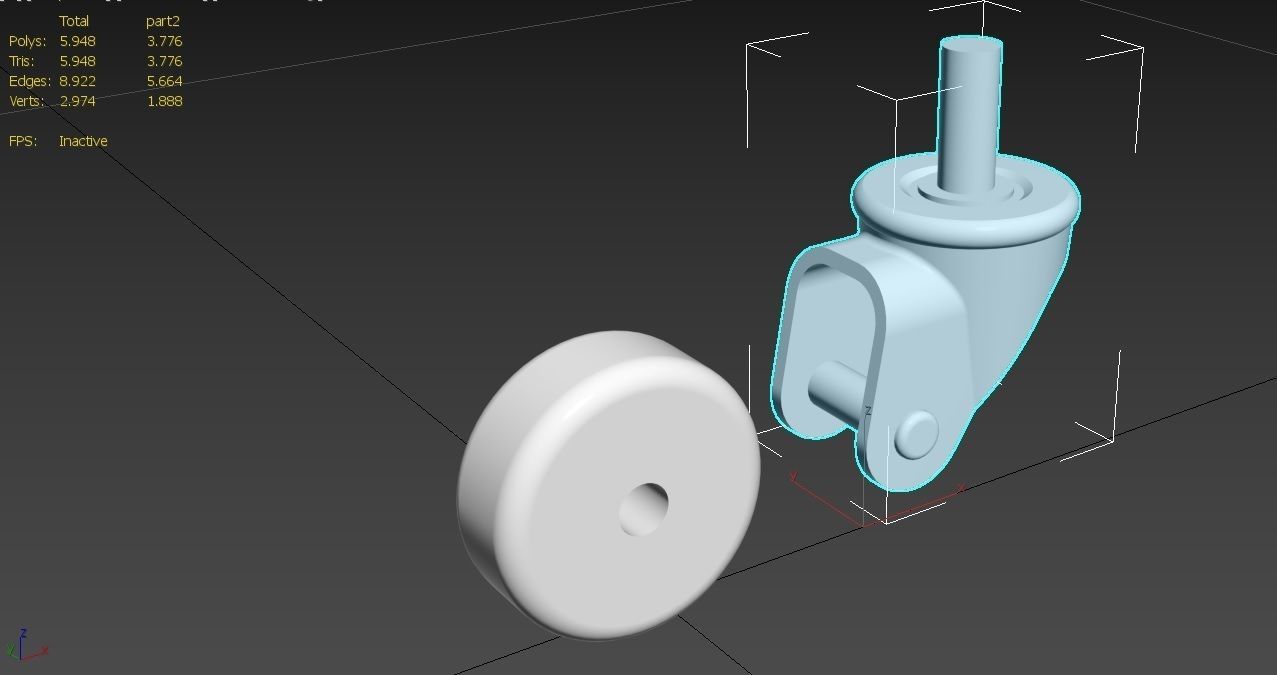Click the 'Verts:' statistics label

pyautogui.click(x=27, y=101)
